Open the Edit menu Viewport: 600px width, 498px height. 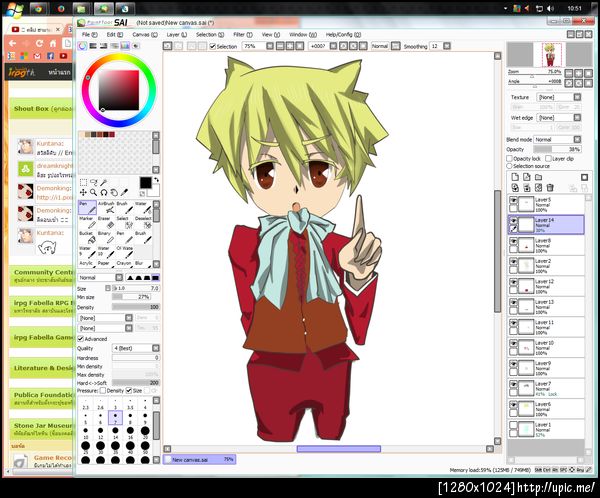[x=114, y=34]
